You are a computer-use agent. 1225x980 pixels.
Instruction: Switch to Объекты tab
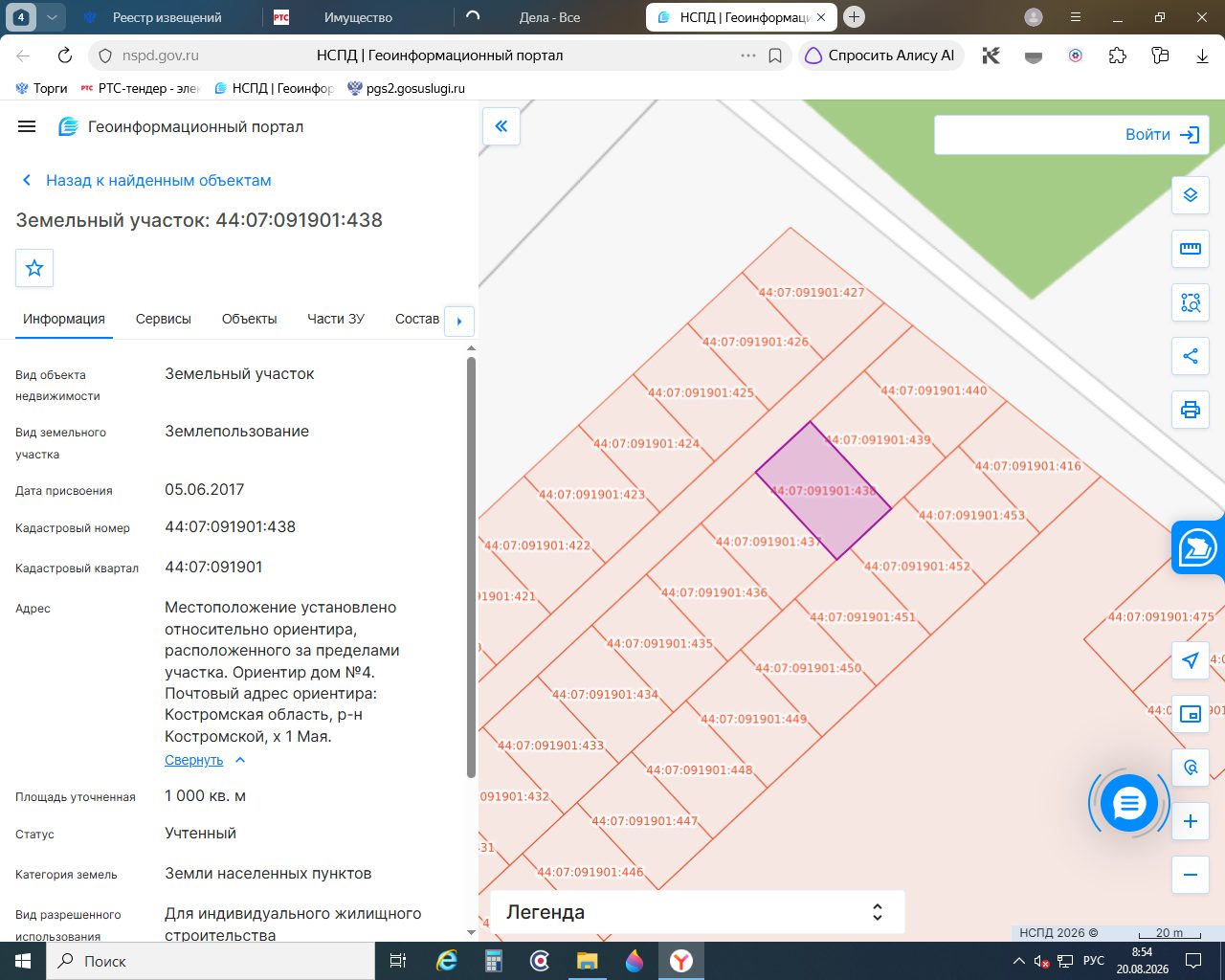click(249, 319)
